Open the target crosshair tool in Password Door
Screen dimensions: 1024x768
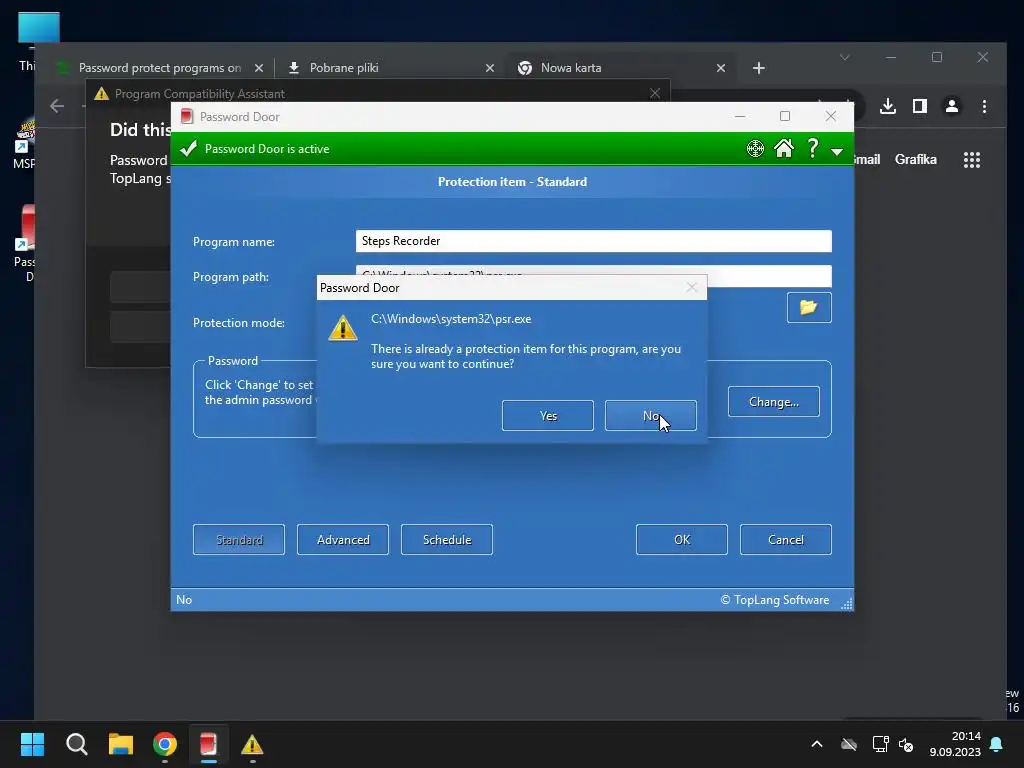(755, 149)
